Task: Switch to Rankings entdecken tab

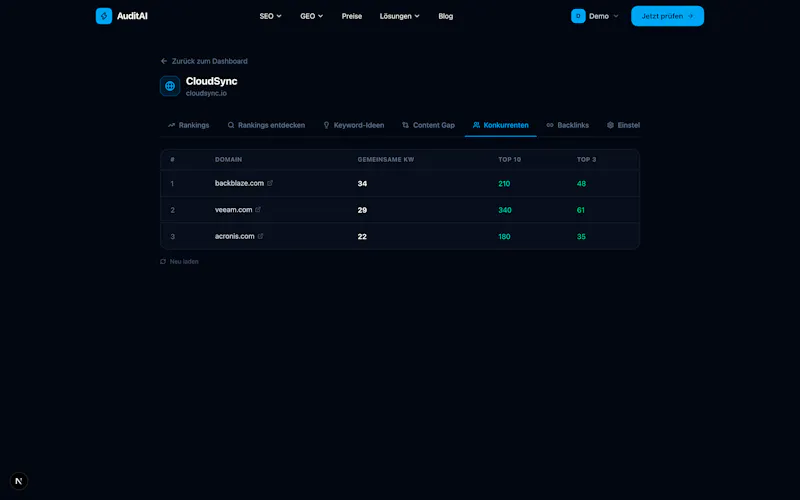Action: [x=266, y=125]
